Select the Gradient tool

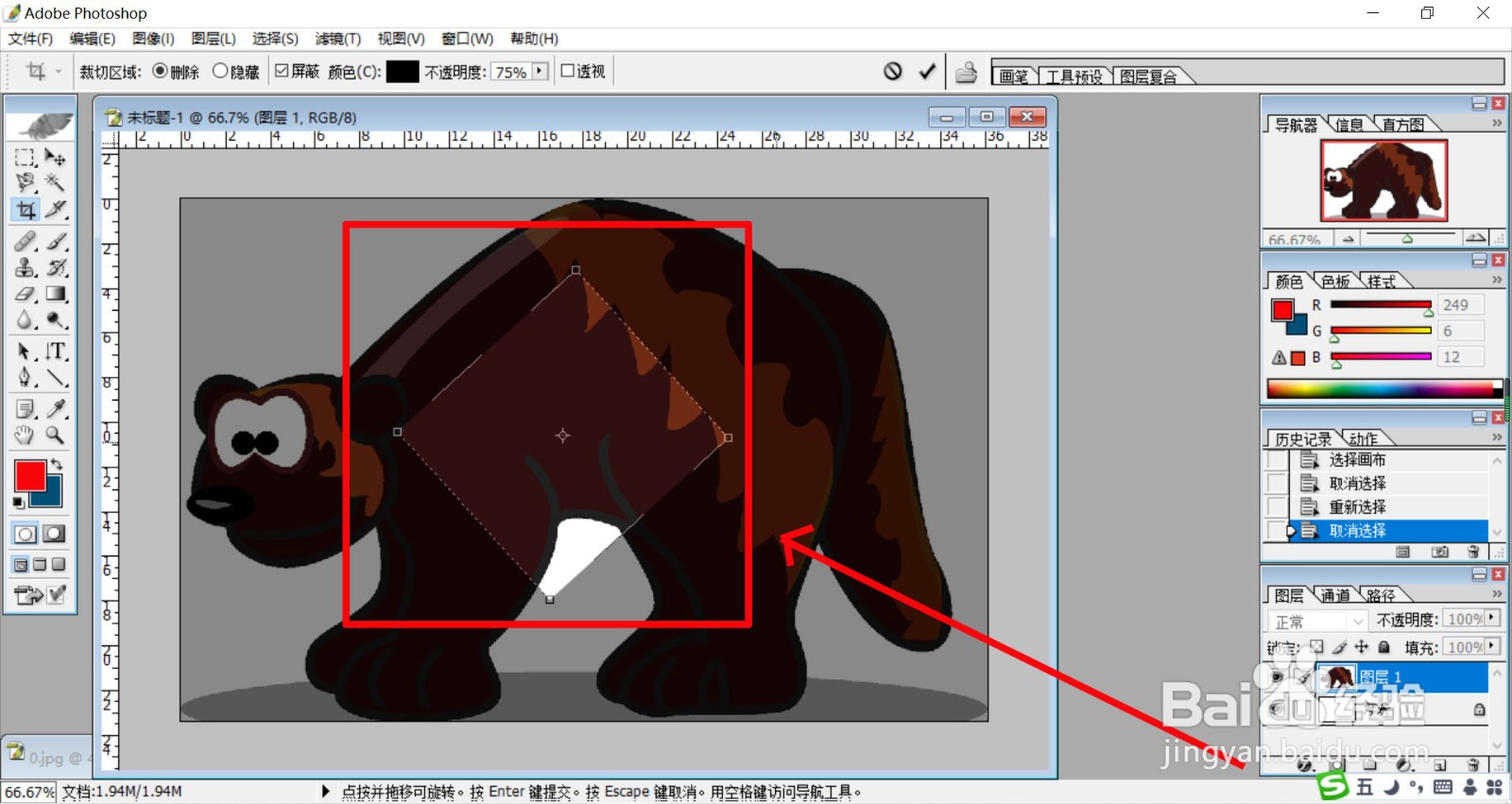pyautogui.click(x=55, y=294)
